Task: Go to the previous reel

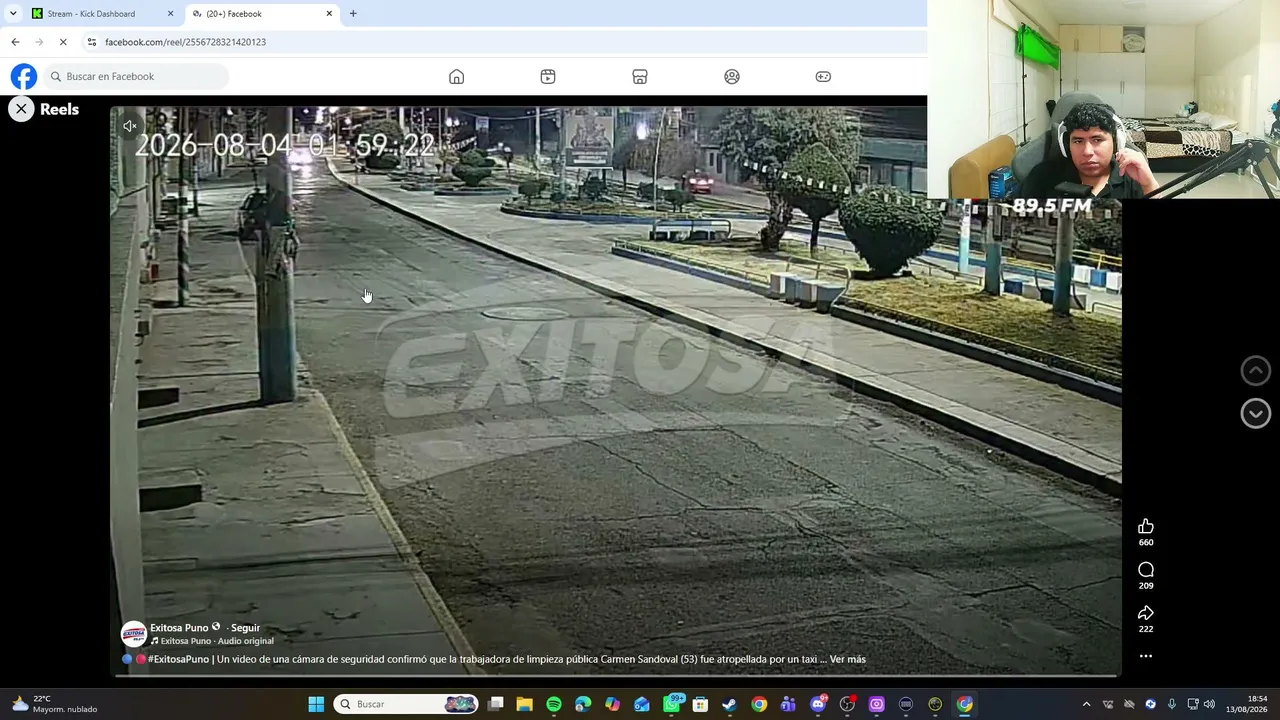Action: click(x=1255, y=370)
